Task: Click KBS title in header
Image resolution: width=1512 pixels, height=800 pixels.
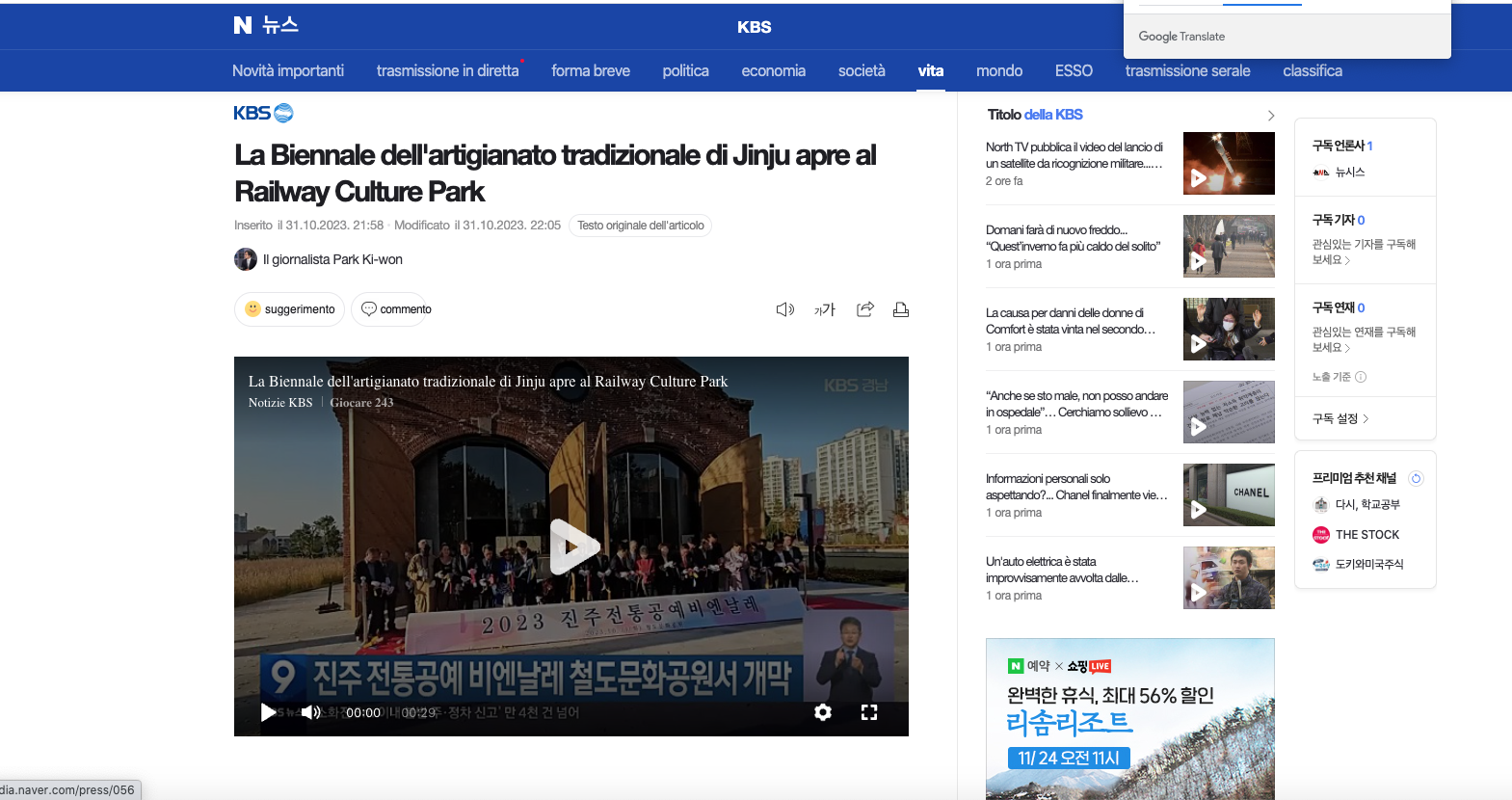Action: point(755,27)
